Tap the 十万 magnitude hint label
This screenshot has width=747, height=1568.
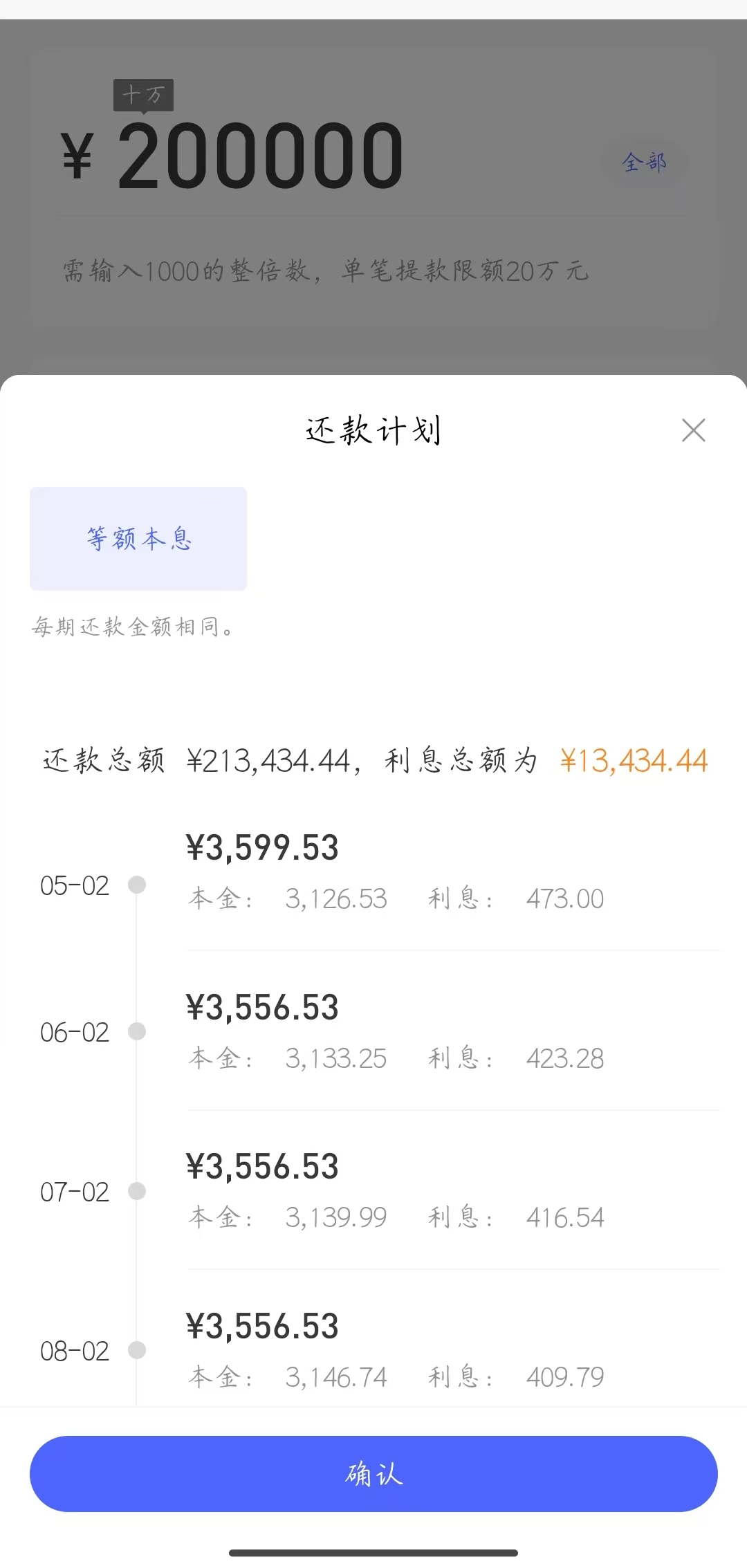coord(143,95)
